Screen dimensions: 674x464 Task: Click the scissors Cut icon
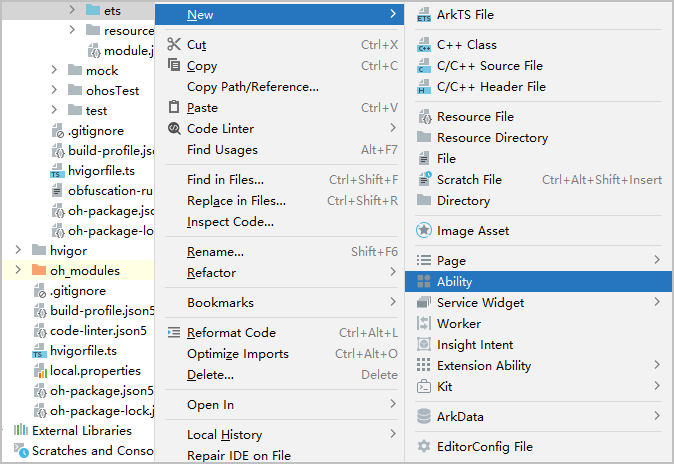click(174, 45)
